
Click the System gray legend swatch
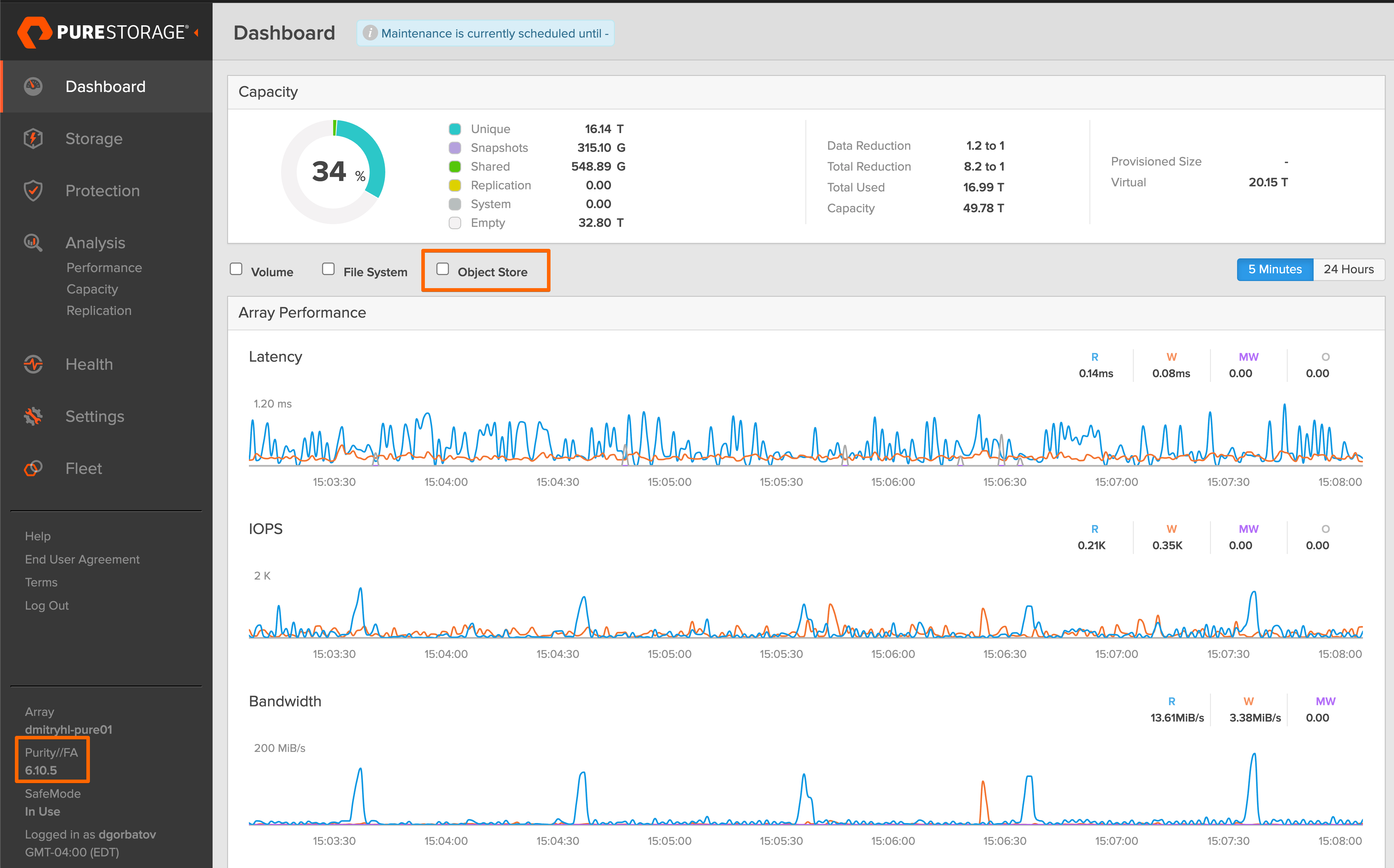coord(455,204)
